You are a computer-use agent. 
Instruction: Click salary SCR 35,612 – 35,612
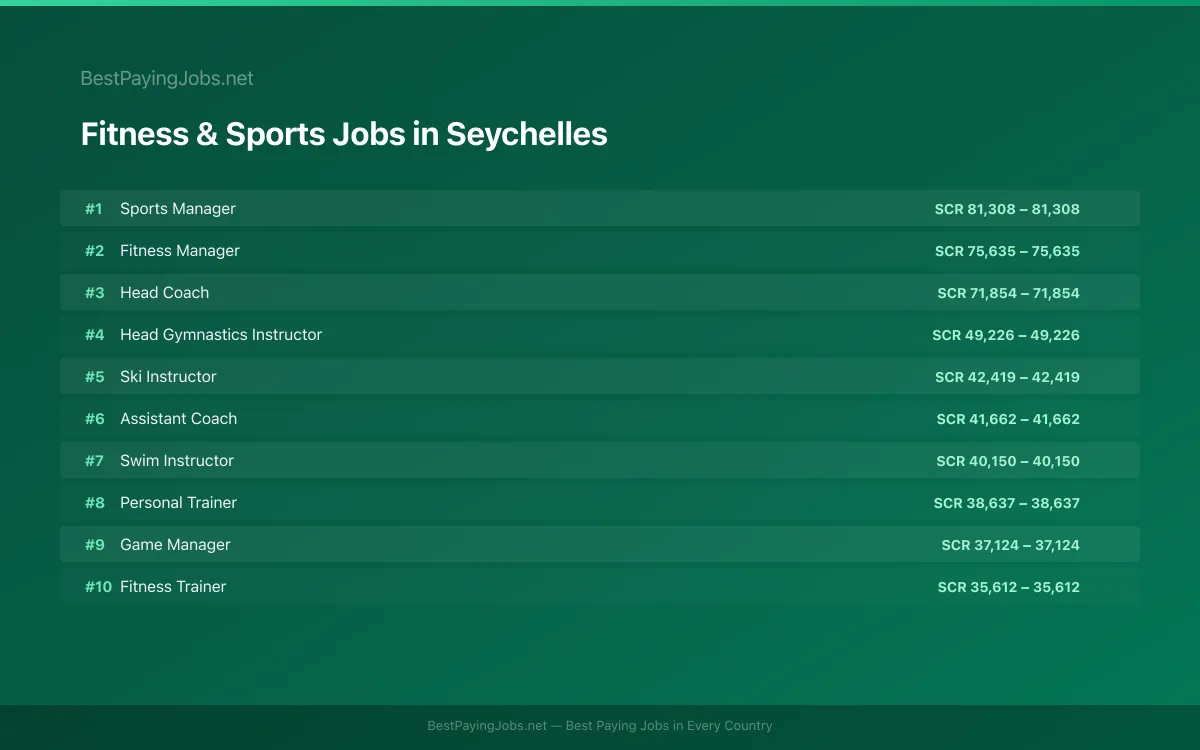1008,587
